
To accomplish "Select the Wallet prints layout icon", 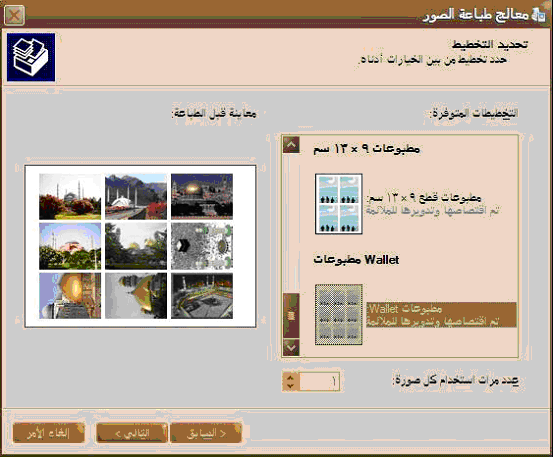I will [339, 315].
